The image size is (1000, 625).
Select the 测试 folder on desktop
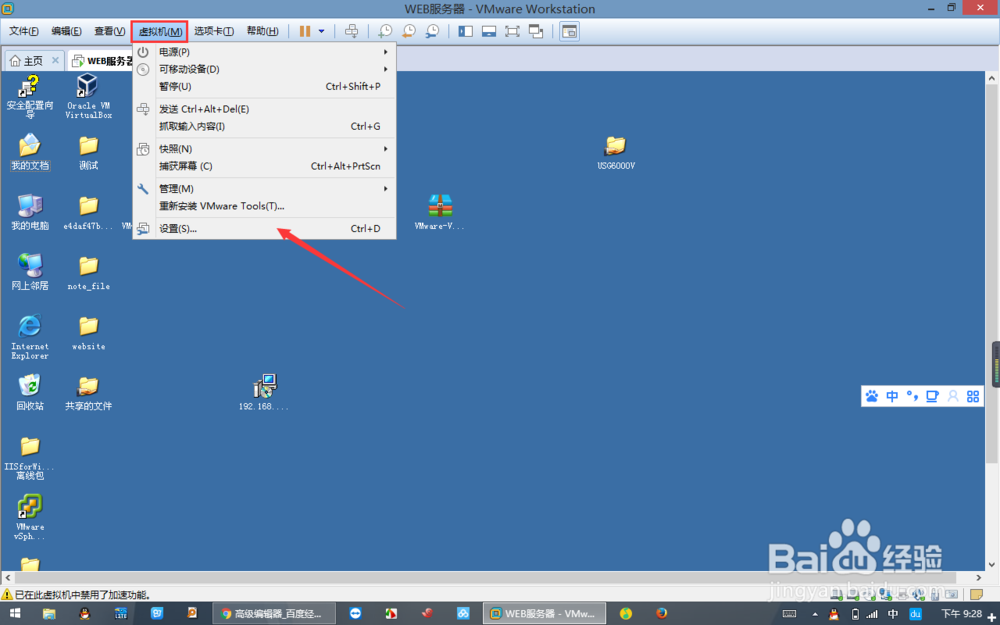coord(89,153)
